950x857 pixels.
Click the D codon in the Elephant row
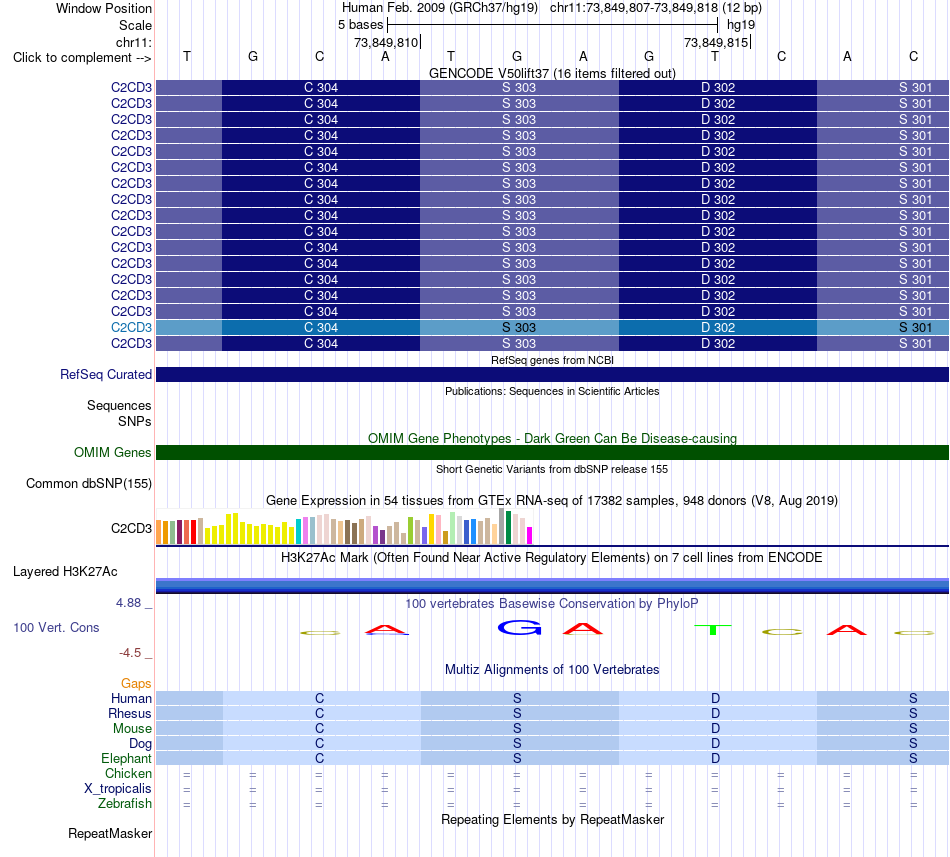click(x=716, y=758)
